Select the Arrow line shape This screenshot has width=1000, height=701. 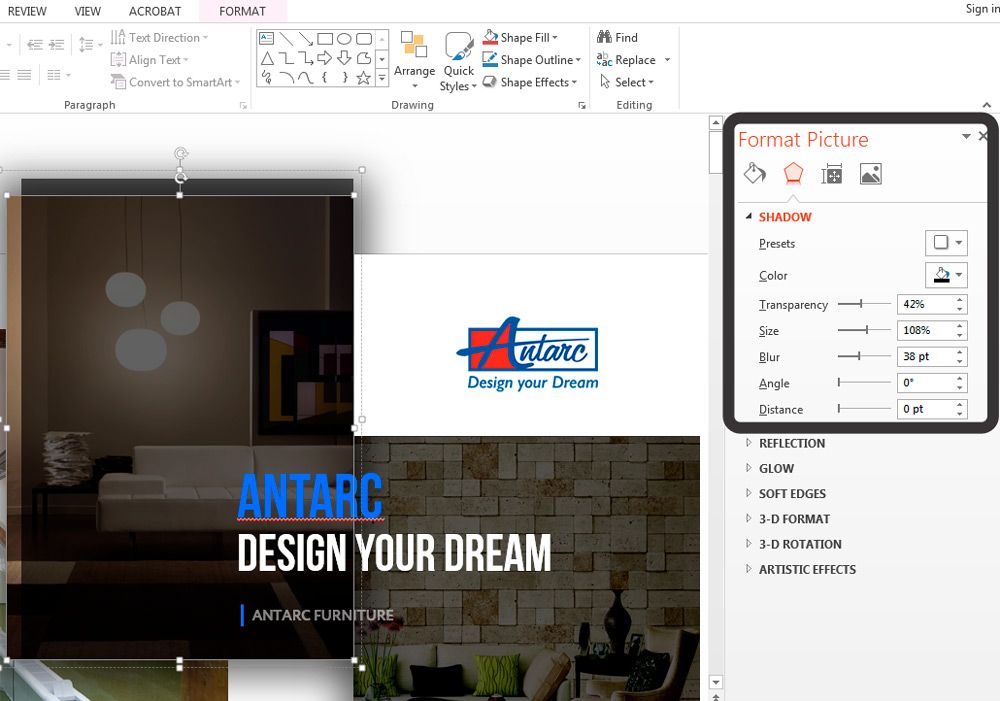tap(306, 39)
